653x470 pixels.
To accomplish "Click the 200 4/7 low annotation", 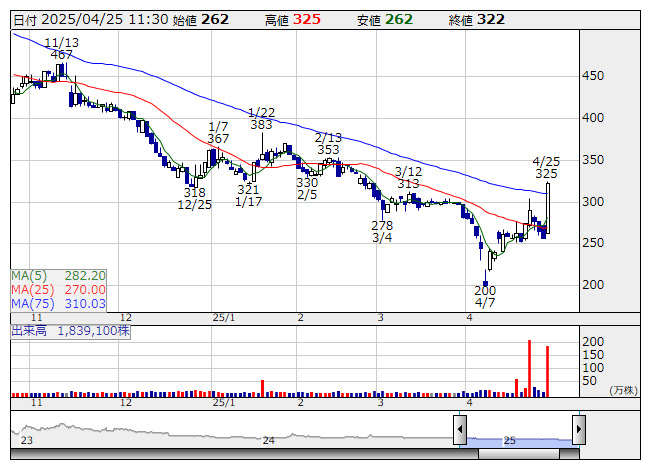I will coord(485,296).
